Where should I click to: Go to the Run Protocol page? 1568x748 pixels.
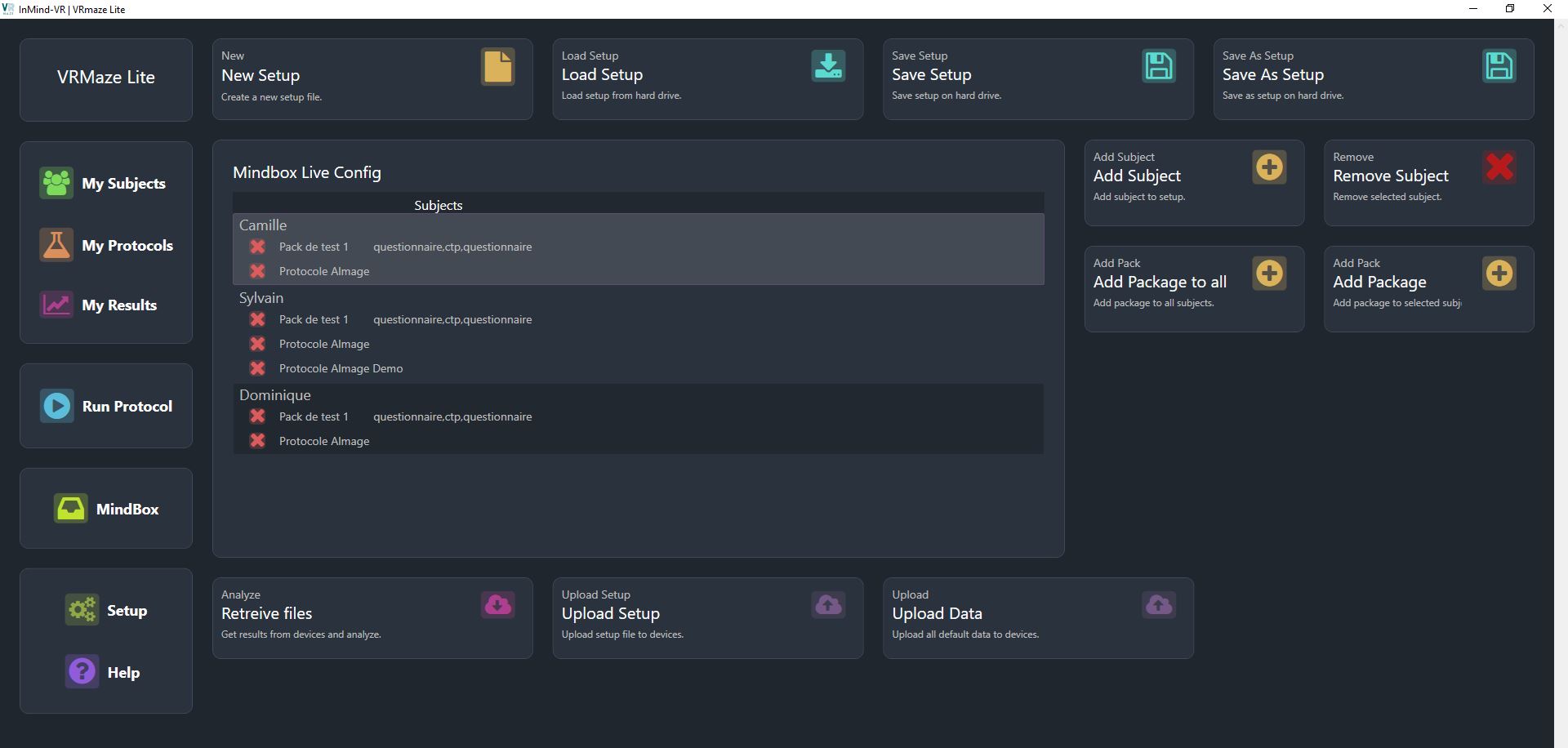coord(127,407)
